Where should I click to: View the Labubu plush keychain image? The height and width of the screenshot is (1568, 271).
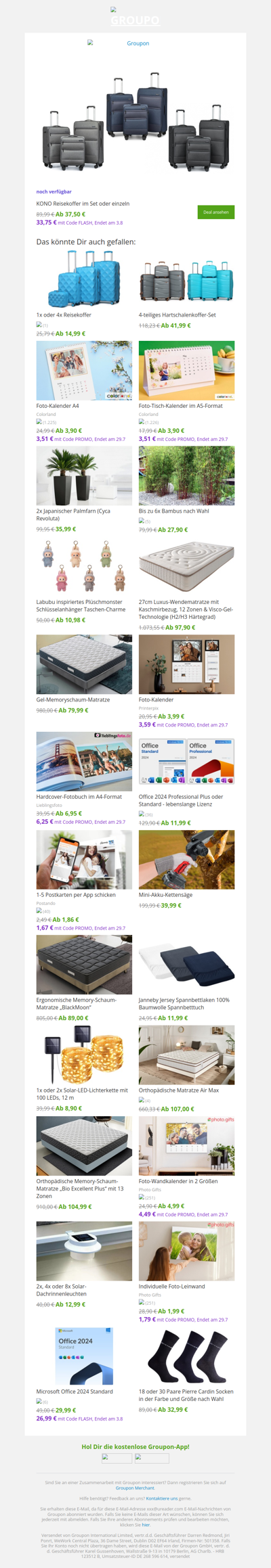pos(84,566)
